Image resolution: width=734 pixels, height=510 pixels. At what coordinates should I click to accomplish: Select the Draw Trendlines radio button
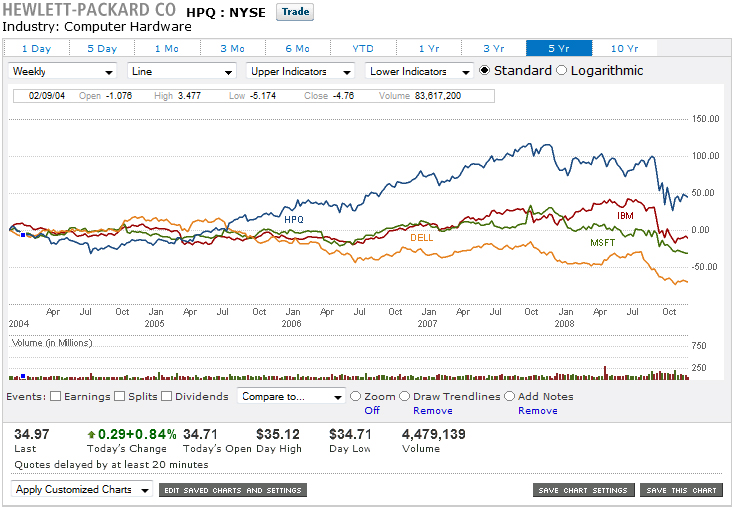coord(404,396)
